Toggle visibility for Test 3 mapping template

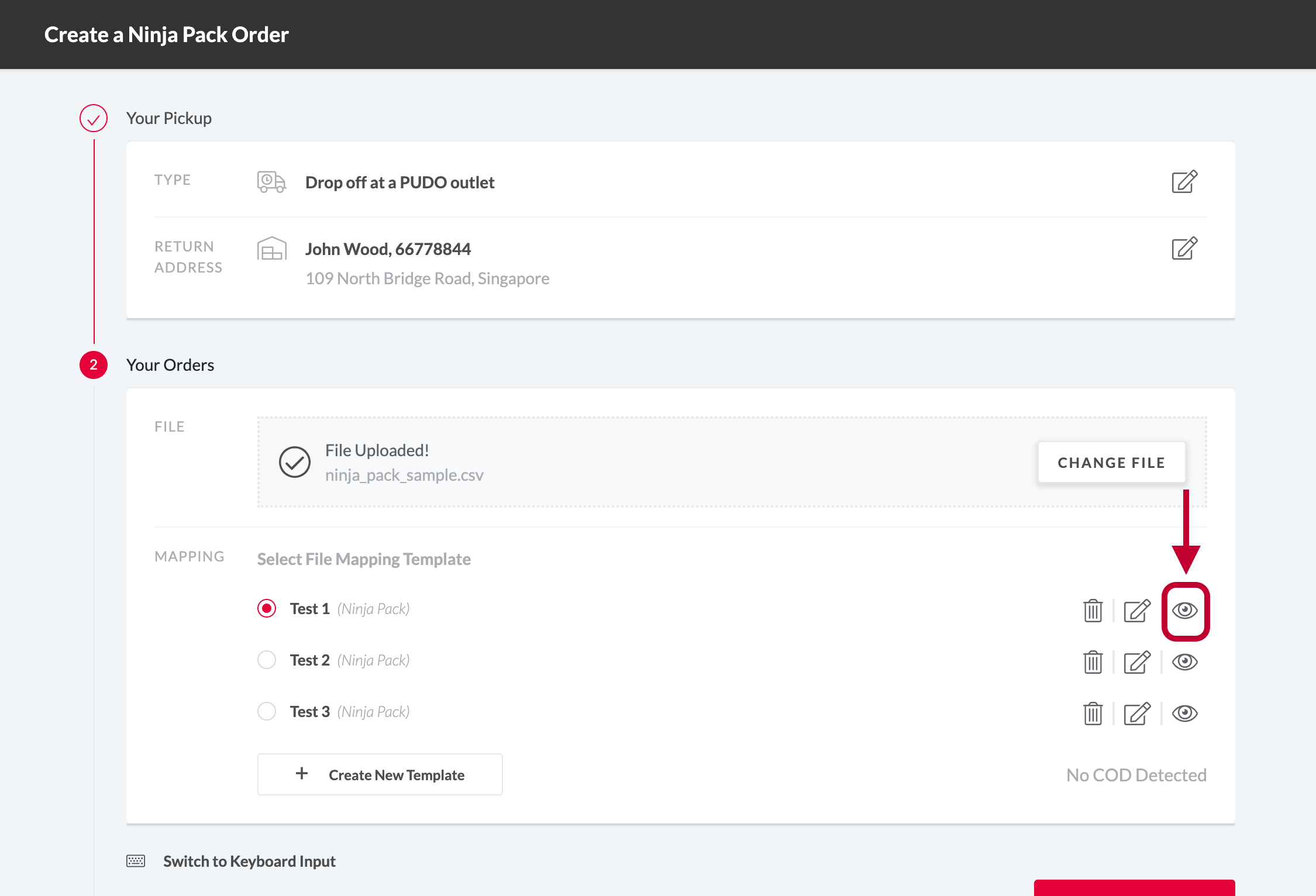tap(1185, 712)
